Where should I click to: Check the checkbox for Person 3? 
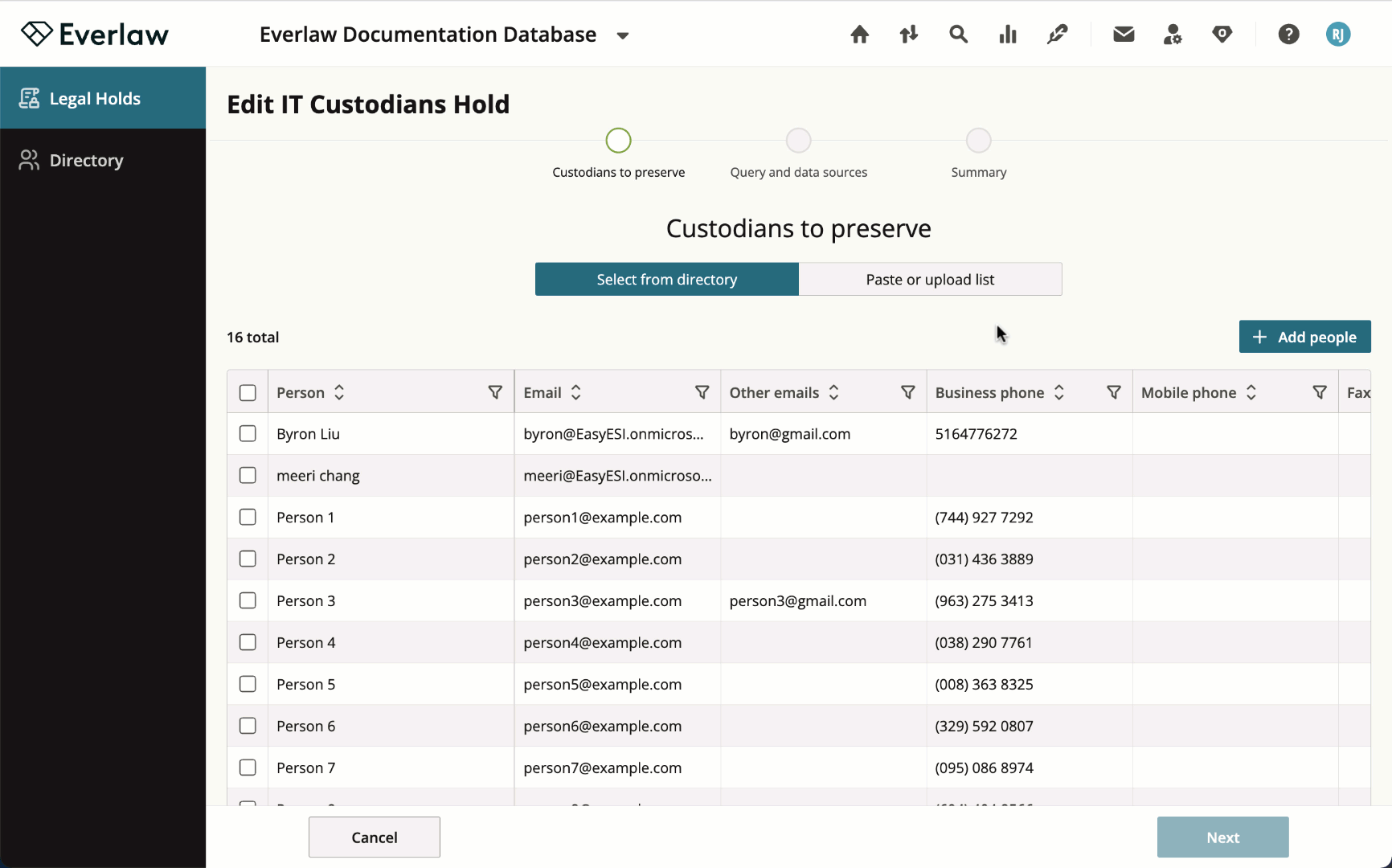pyautogui.click(x=248, y=600)
